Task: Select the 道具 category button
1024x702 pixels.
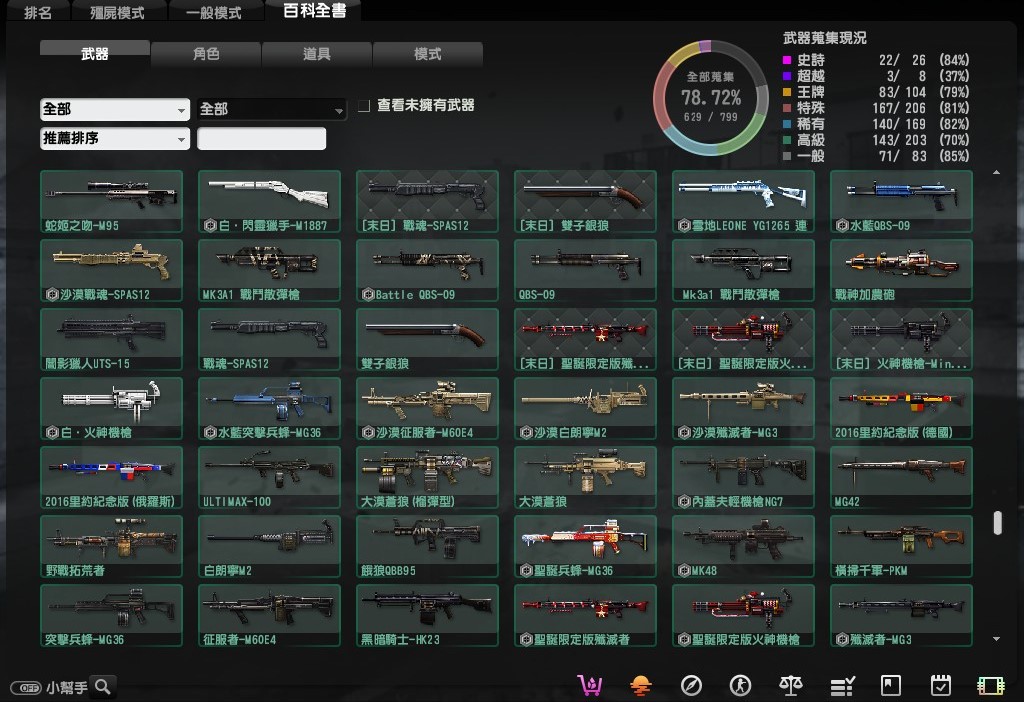Action: (317, 54)
